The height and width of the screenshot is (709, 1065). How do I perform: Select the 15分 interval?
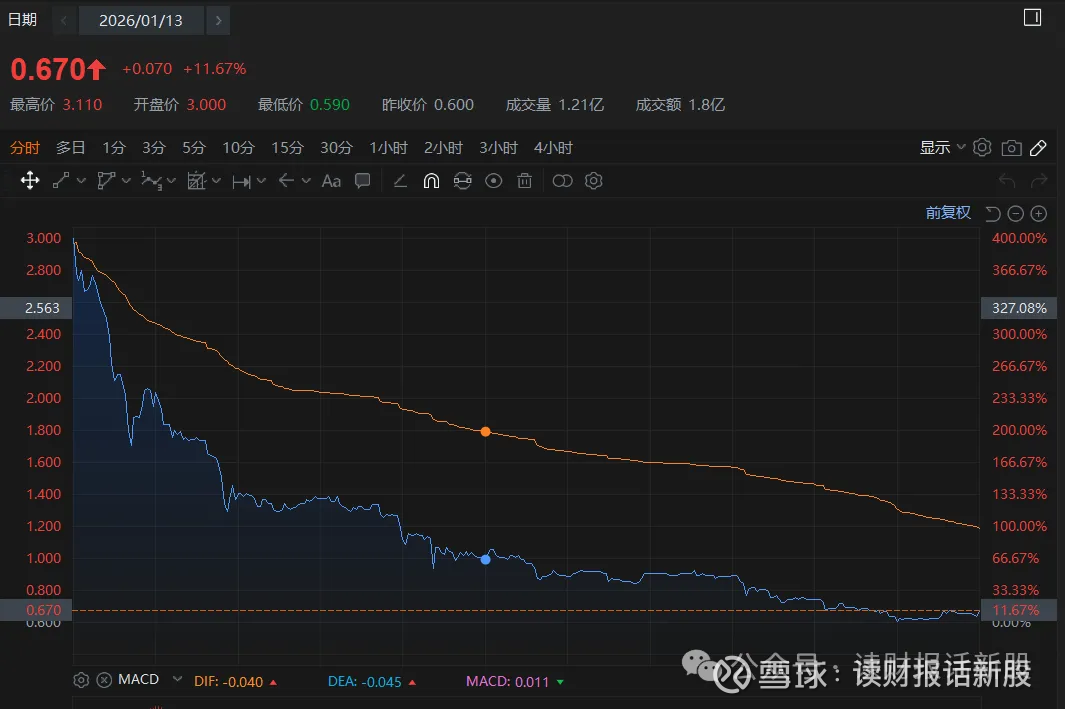(287, 147)
